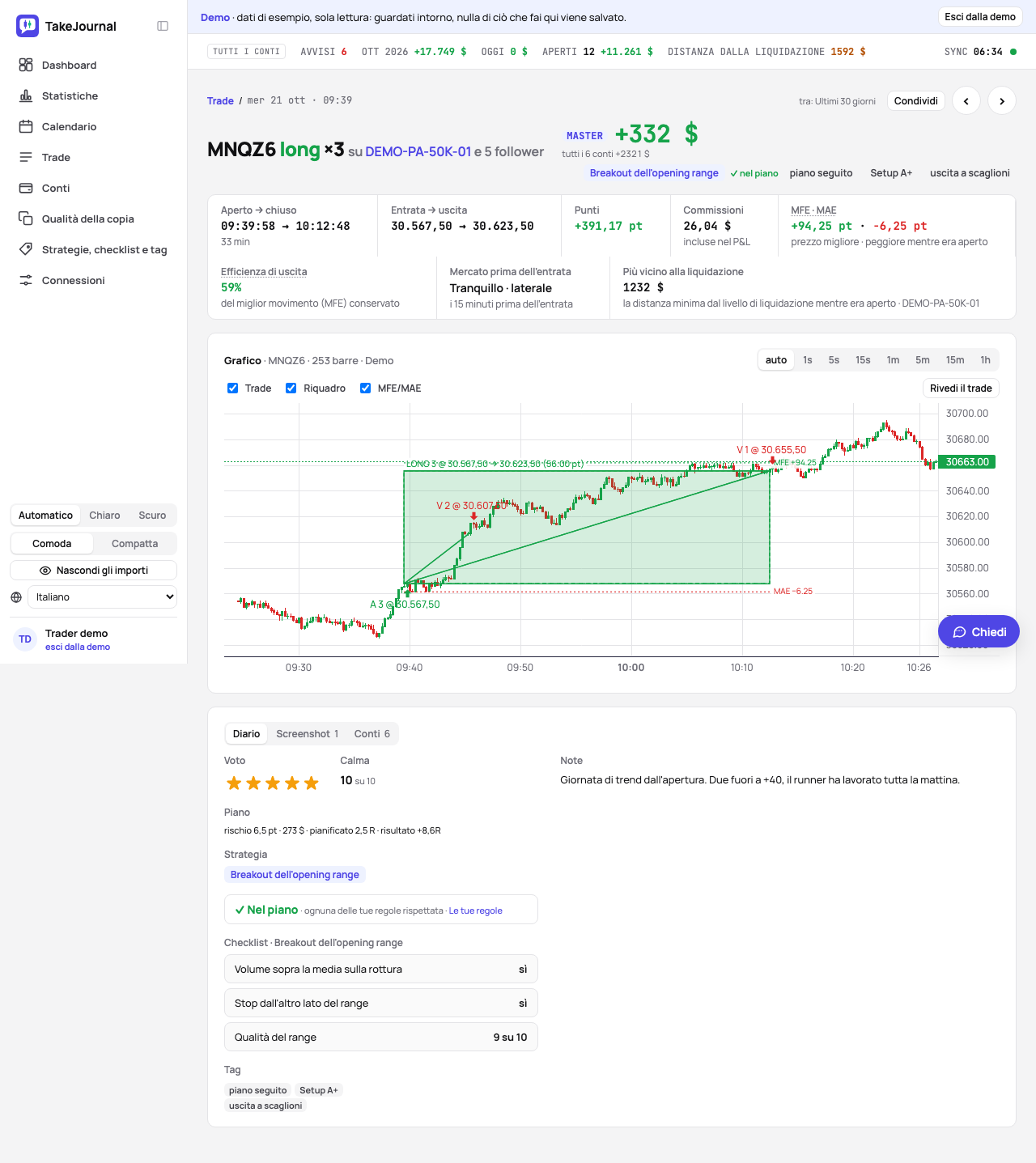Open Strategie, checklist e tag icon
This screenshot has height=1163, width=1036.
26,249
